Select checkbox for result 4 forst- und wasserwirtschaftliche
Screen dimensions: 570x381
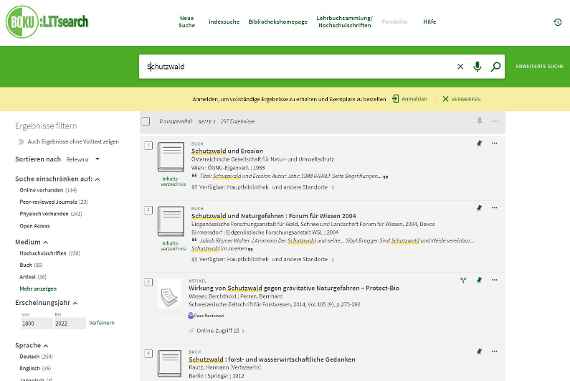click(148, 353)
